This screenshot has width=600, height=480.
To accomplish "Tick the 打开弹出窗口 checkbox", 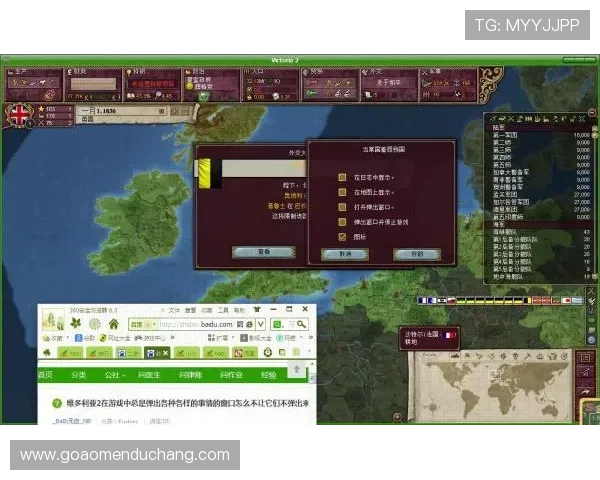I will (342, 207).
